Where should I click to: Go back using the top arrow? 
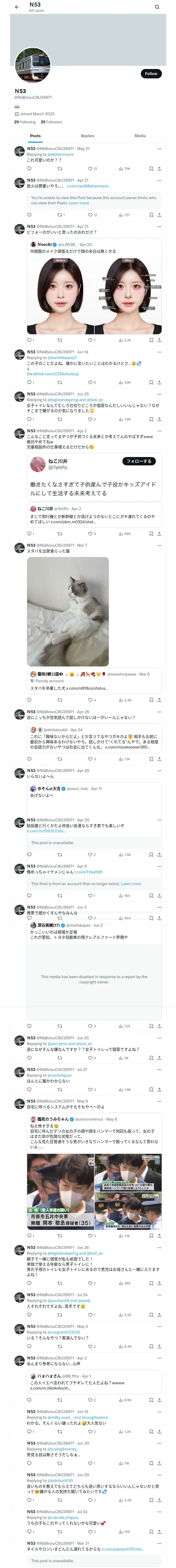[17, 7]
